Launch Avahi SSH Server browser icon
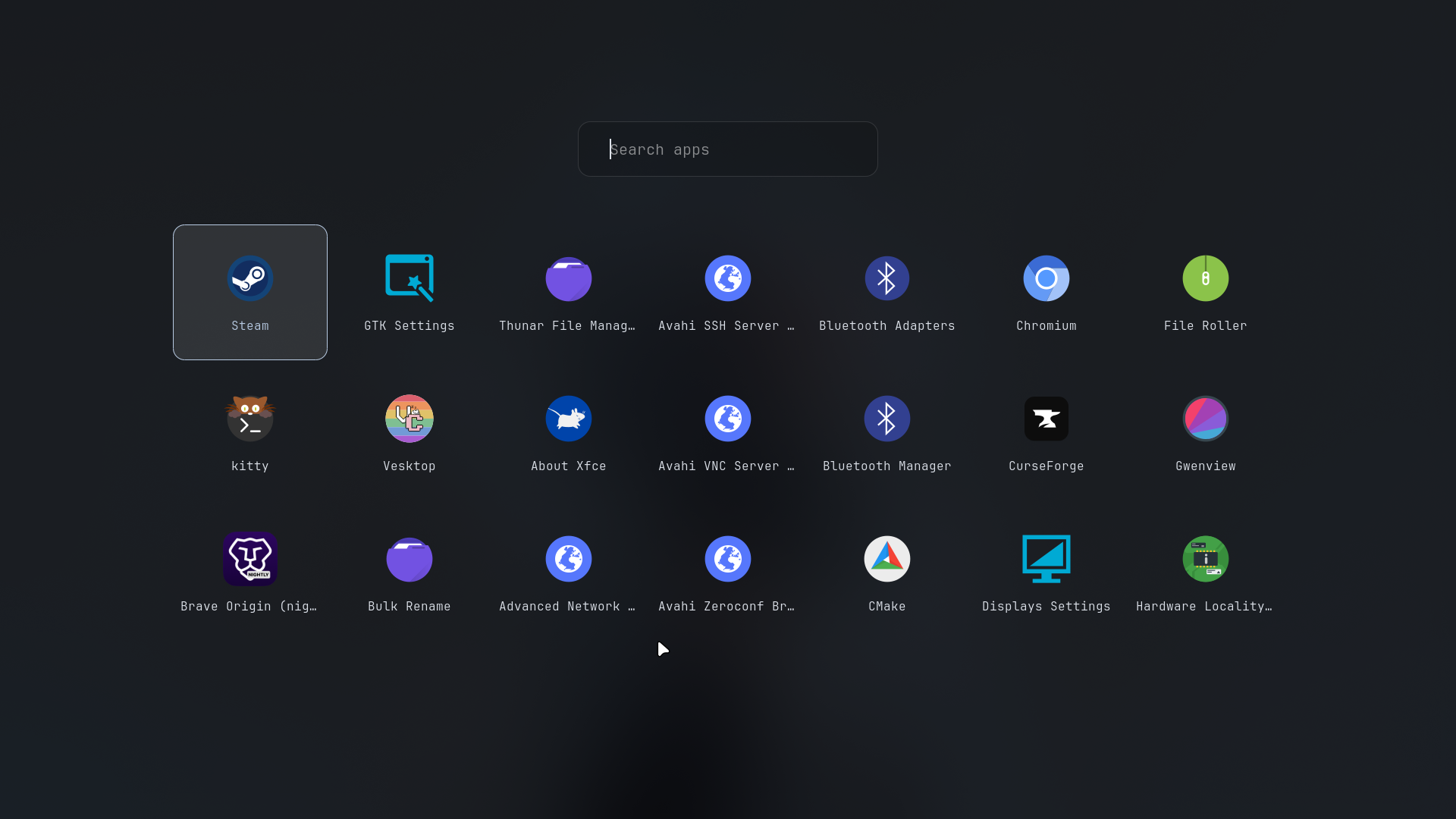This screenshot has width=1456, height=819. (x=728, y=278)
